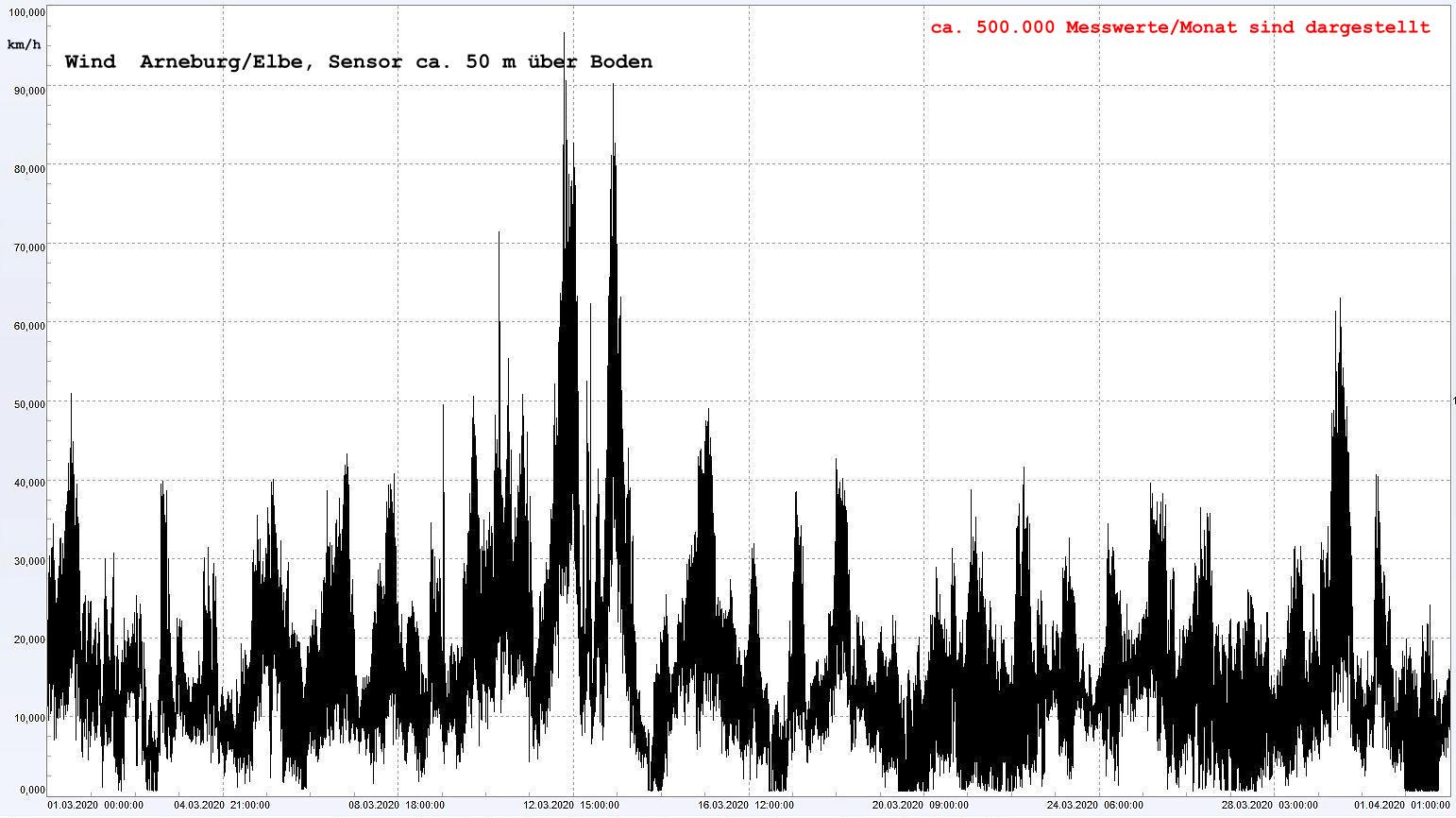The width and height of the screenshot is (1456, 818).
Task: Click the 30,000 y-axis label
Action: [x=26, y=561]
